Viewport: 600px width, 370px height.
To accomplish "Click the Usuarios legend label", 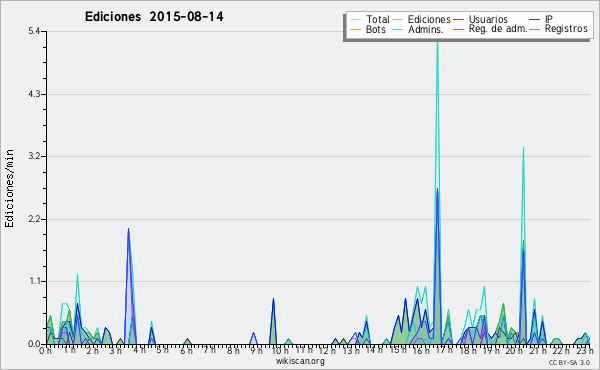I will 488,19.
